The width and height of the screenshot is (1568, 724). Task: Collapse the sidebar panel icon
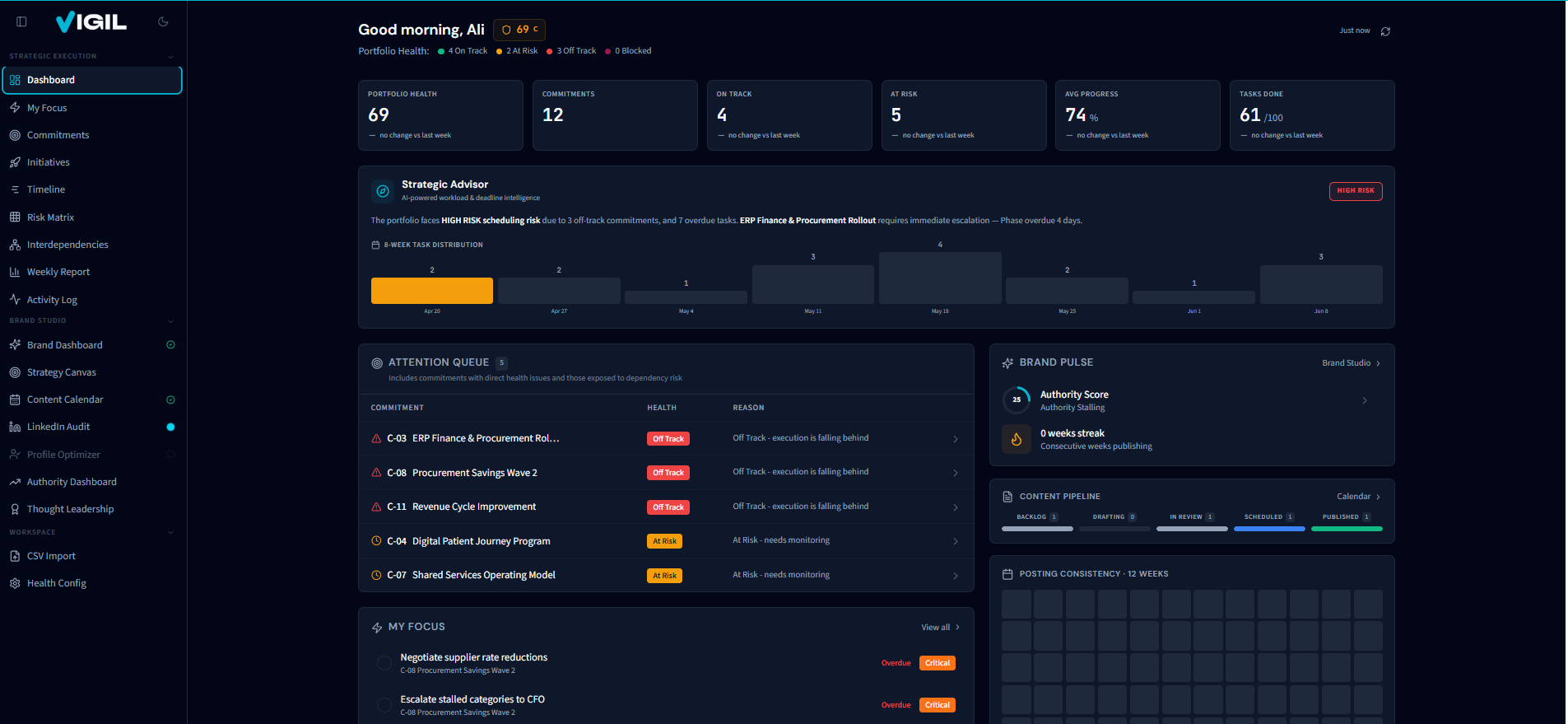point(21,22)
